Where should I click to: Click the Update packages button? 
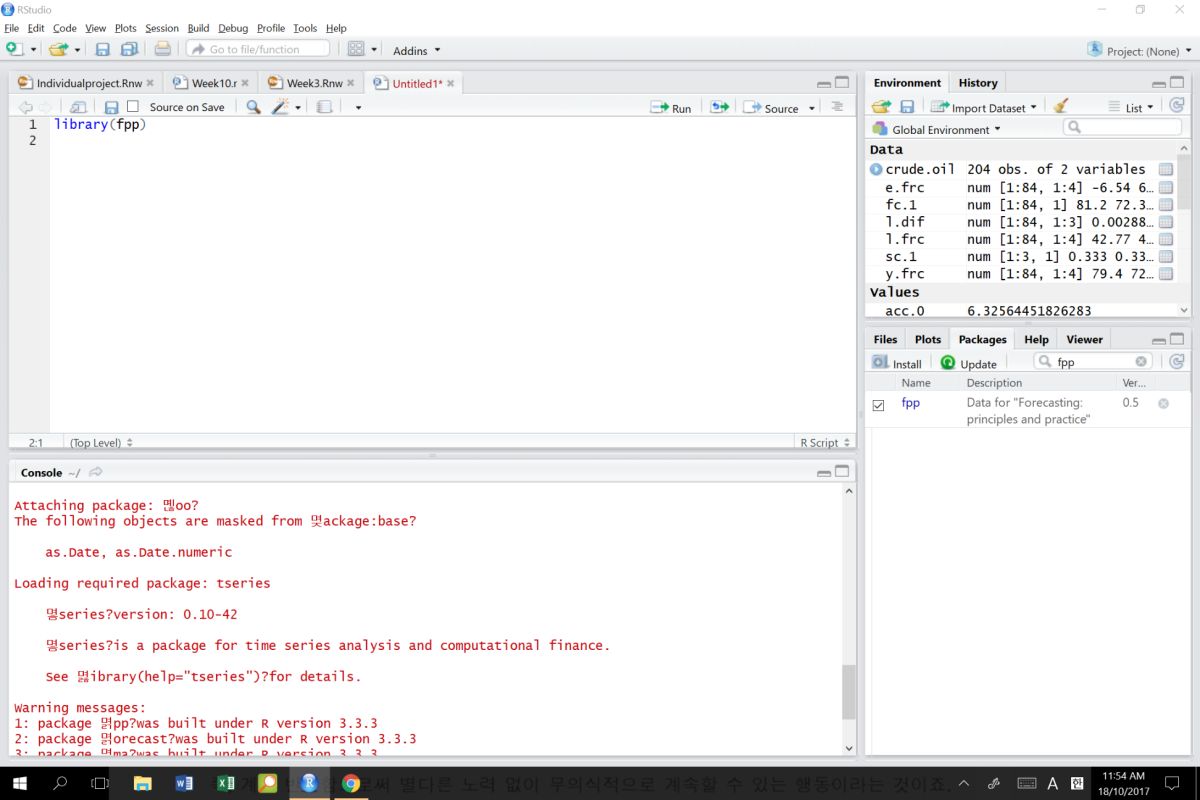point(969,363)
